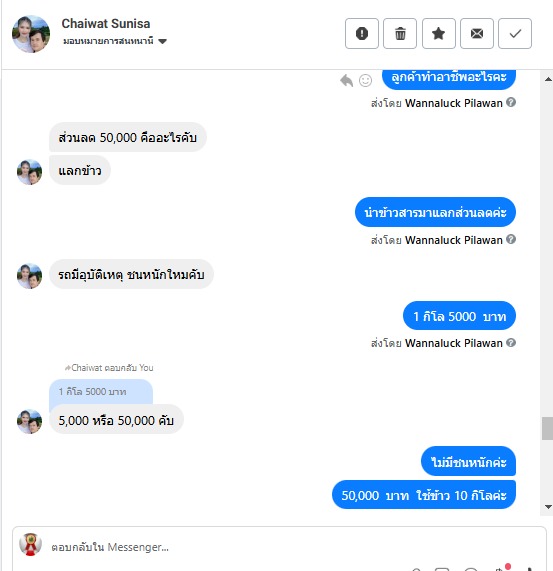Reply arrow icon next to top message
Viewport: 553px width, 571px height.
[346, 80]
